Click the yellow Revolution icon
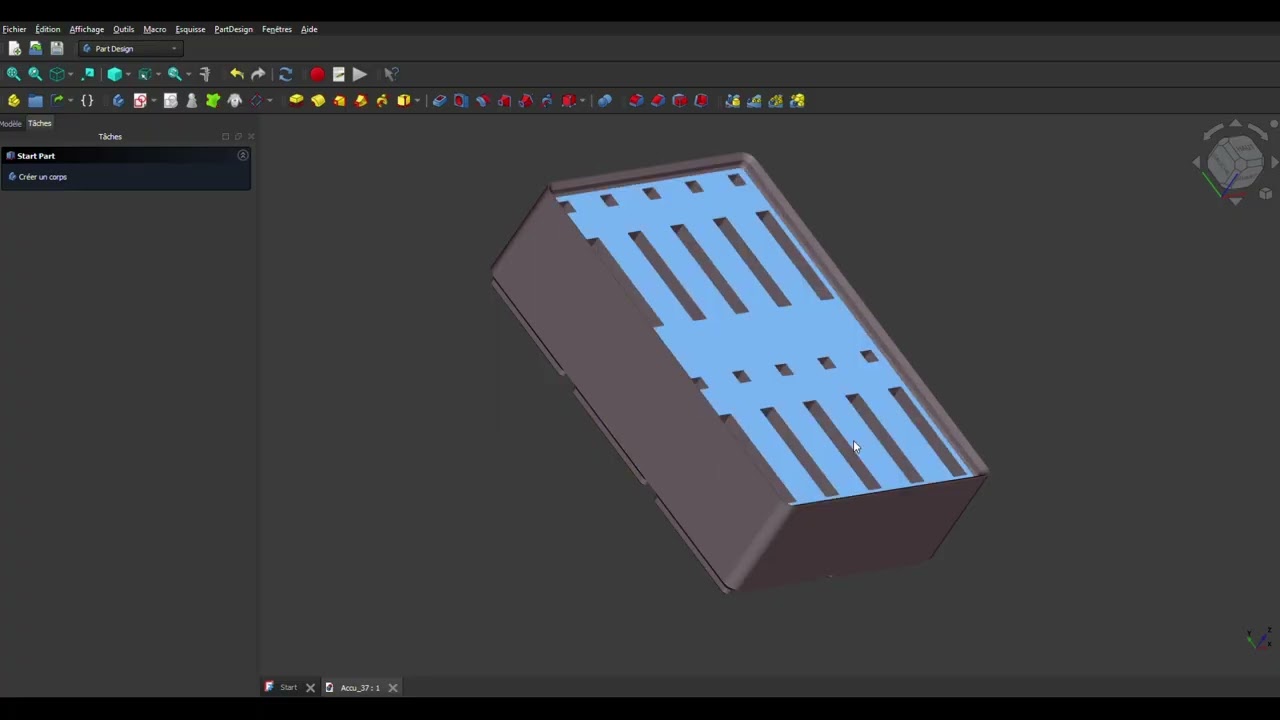This screenshot has height=720, width=1280. point(318,101)
